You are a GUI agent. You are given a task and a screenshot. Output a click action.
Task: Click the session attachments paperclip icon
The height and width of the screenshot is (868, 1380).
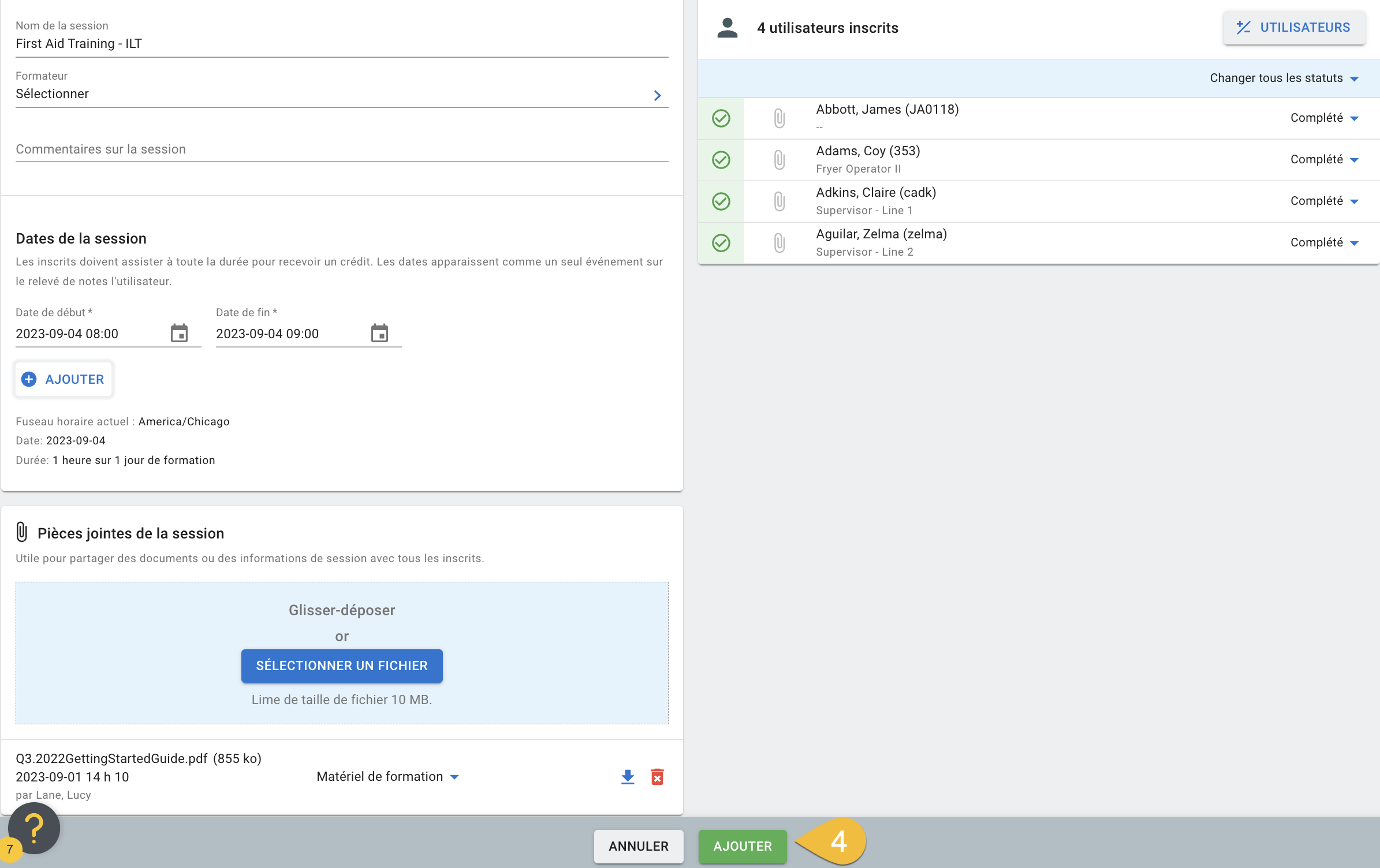[22, 532]
